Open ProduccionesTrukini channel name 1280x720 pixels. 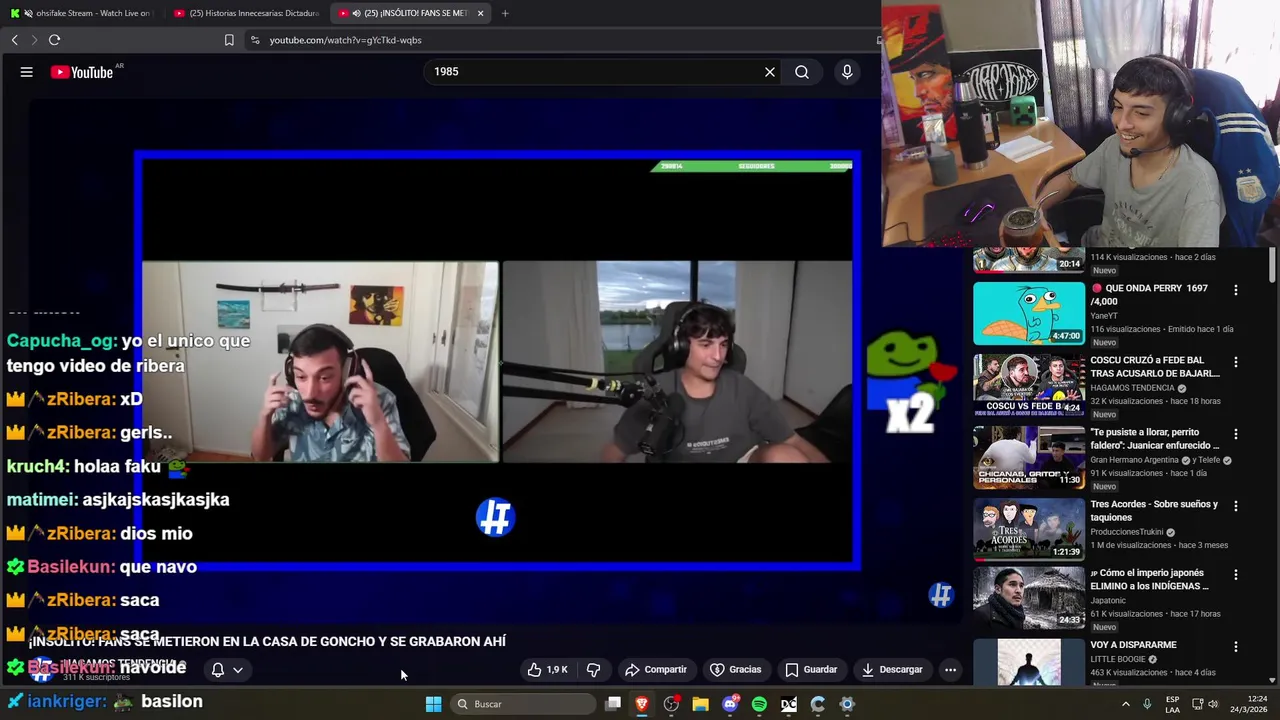pyautogui.click(x=1128, y=532)
